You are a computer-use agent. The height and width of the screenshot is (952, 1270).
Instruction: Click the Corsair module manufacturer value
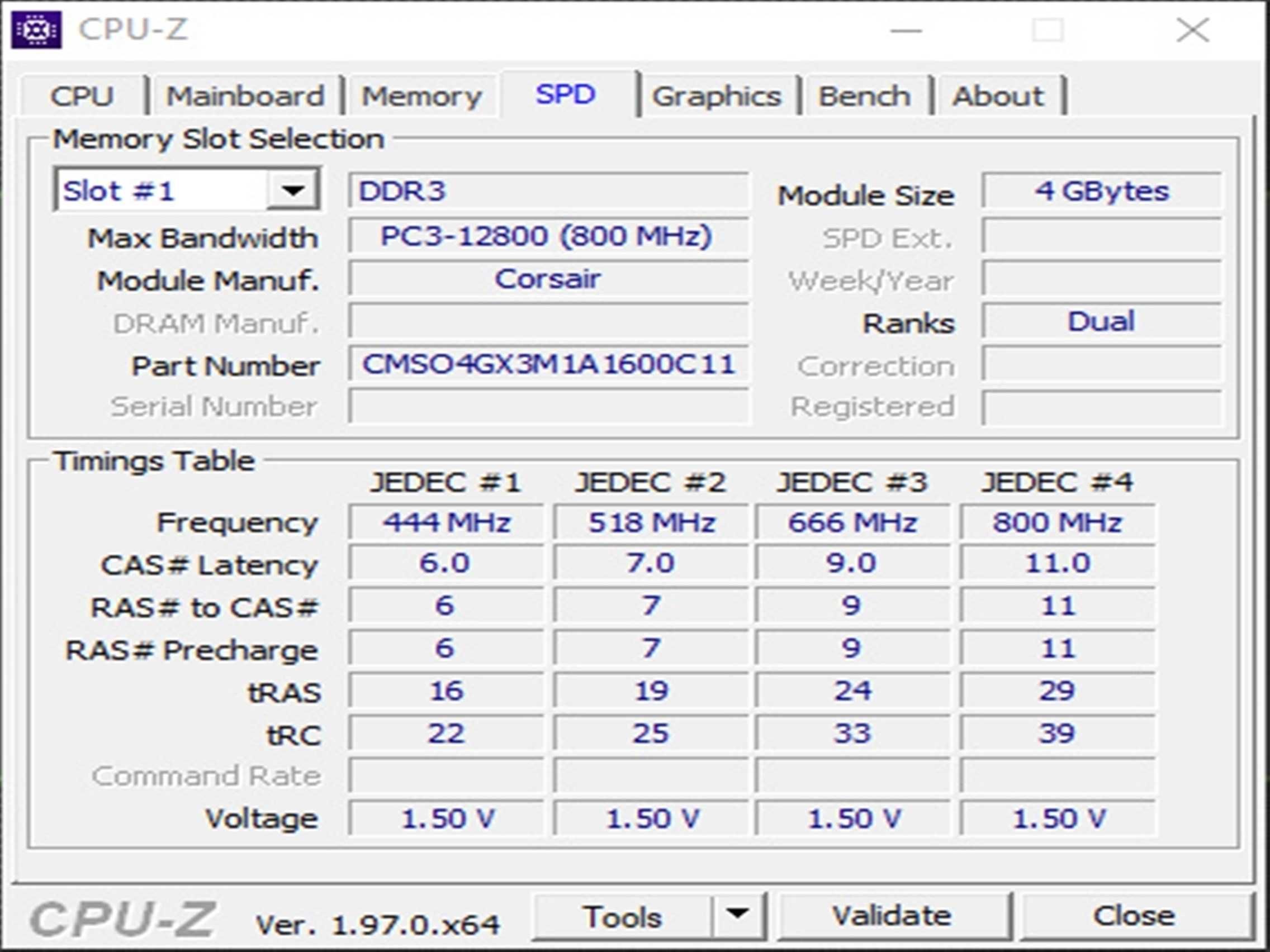tap(548, 279)
